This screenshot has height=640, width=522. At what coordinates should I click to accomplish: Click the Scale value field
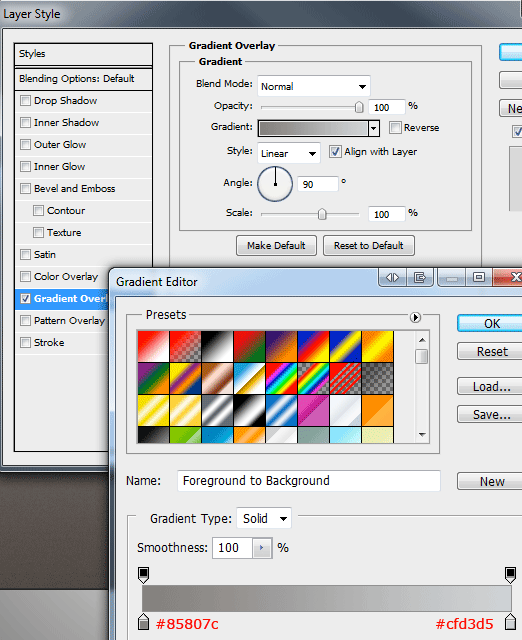[387, 214]
